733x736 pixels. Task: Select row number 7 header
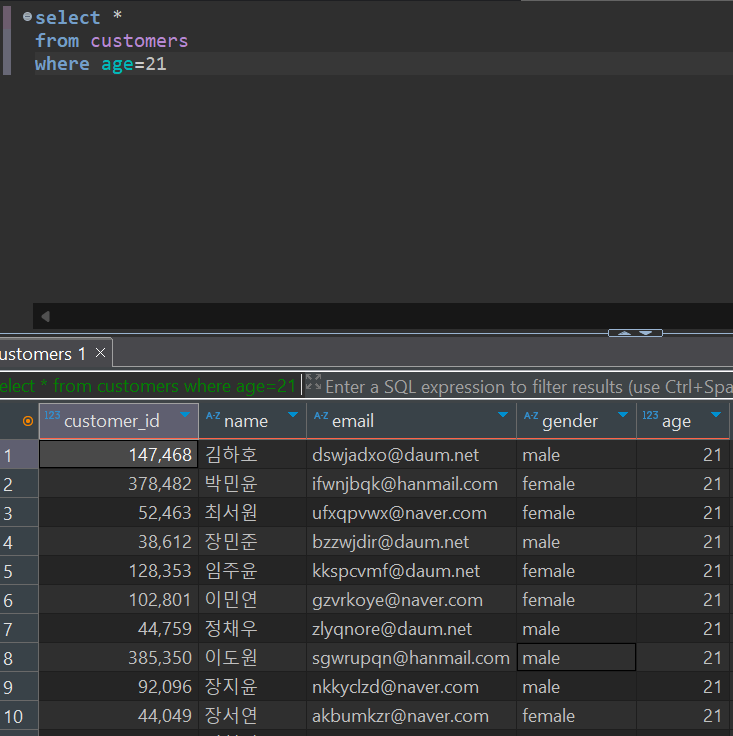(x=19, y=629)
